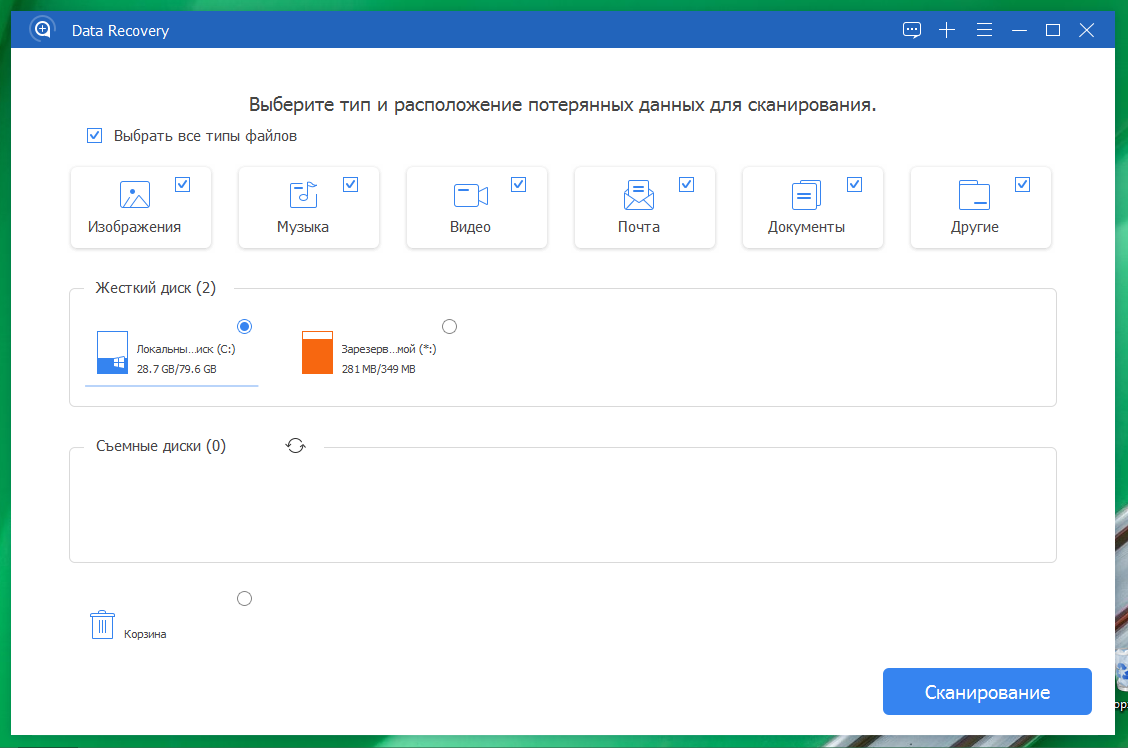Click the Recycle Bin (Корзина) icon

pos(102,625)
